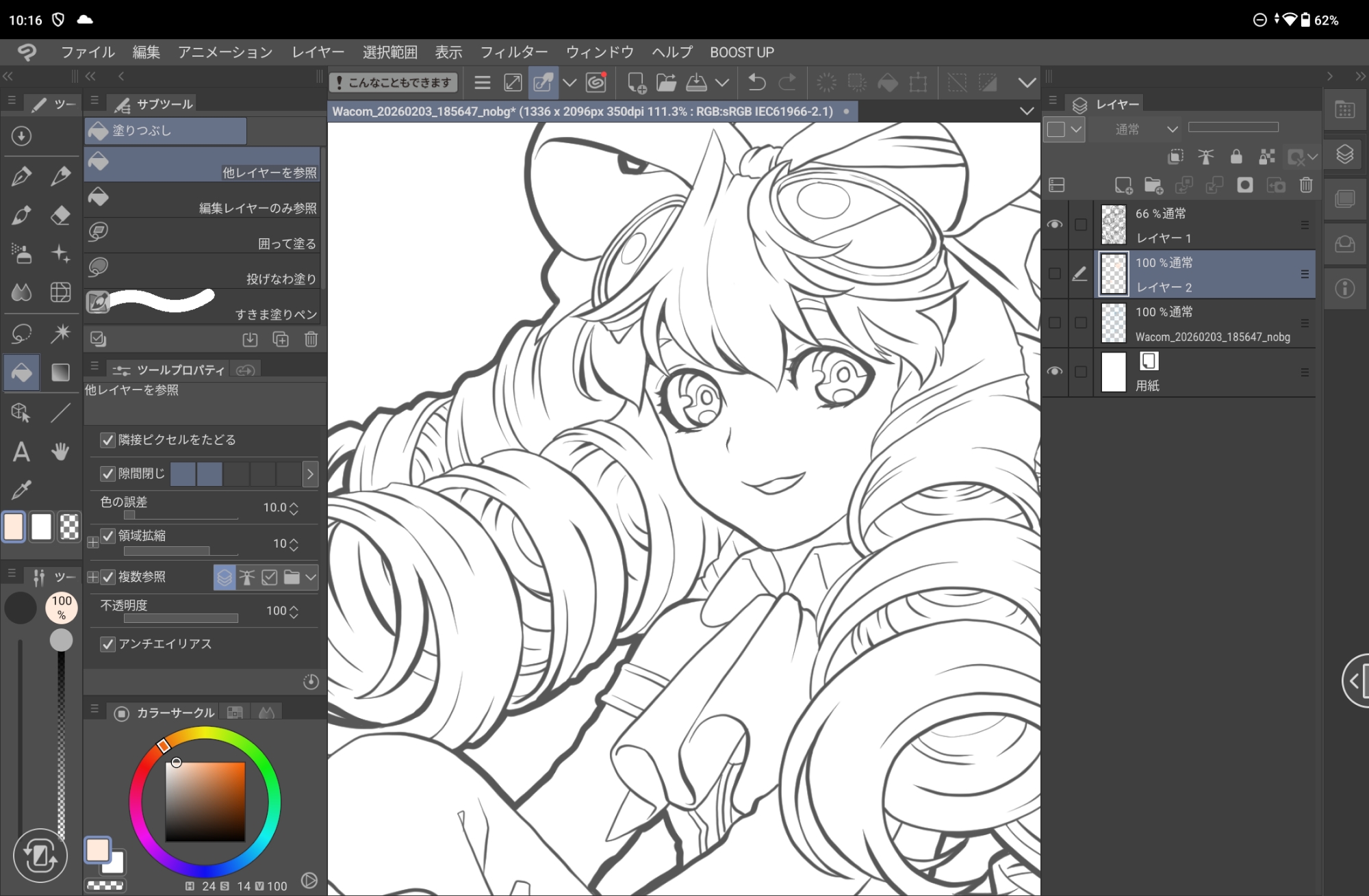Image resolution: width=1369 pixels, height=896 pixels.
Task: Open the フィルター menu
Action: point(513,52)
